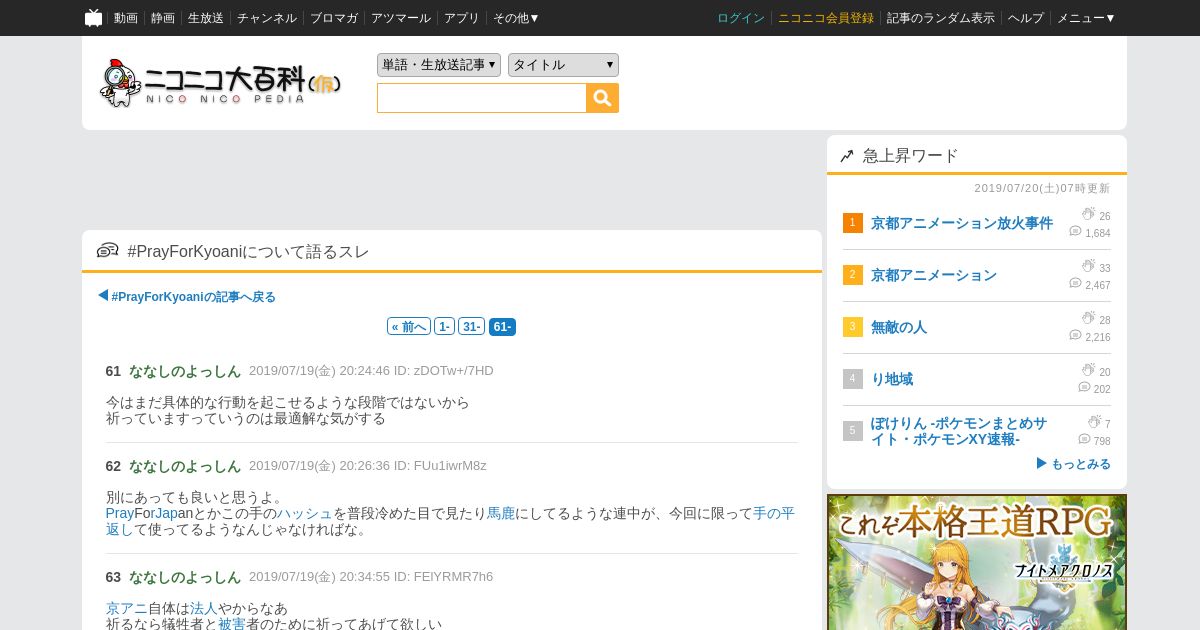Screen dimensions: 1200x630
Task: Click the rank 1 orange badge
Action: (x=853, y=223)
